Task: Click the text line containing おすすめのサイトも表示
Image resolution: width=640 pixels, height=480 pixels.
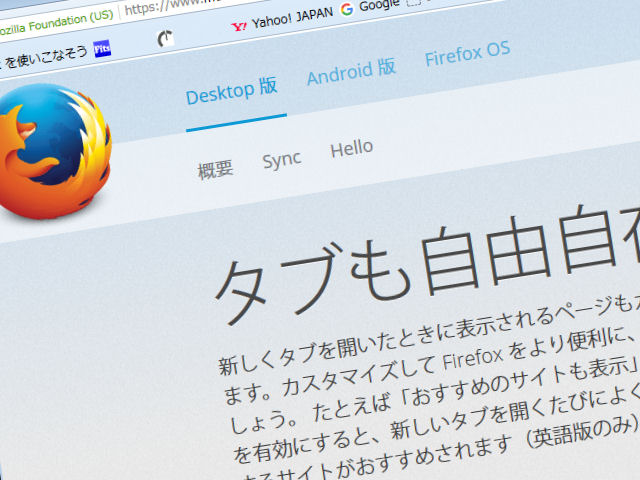Action: 435,394
